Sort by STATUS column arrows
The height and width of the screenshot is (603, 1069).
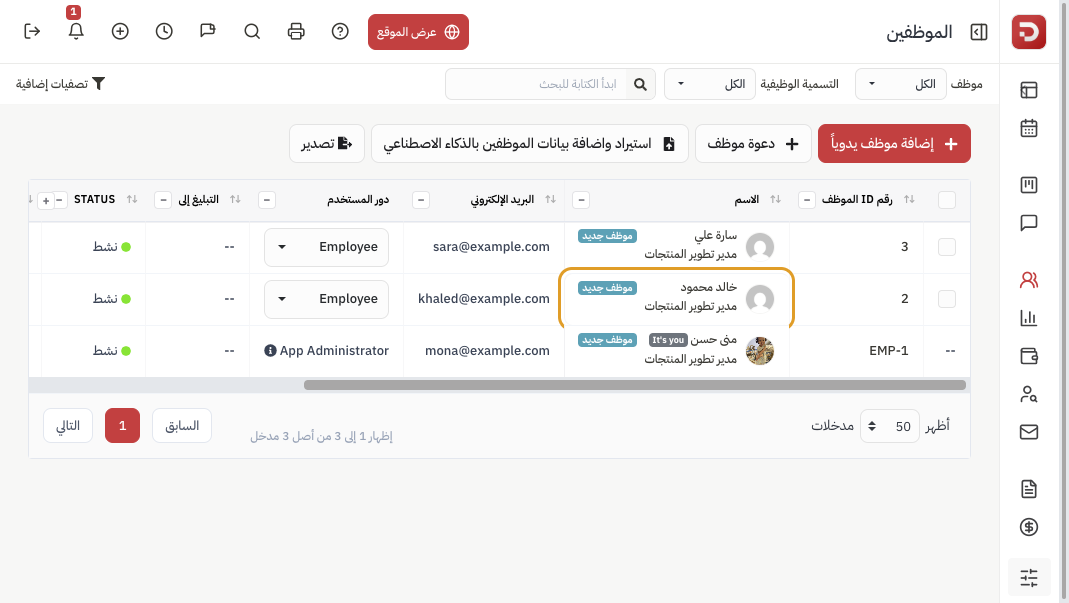(132, 199)
